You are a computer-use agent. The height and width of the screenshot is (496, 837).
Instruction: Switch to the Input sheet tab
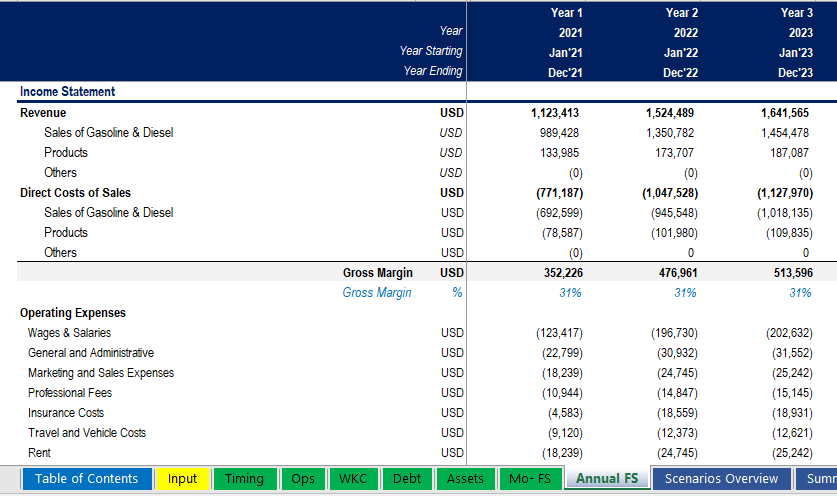click(182, 478)
